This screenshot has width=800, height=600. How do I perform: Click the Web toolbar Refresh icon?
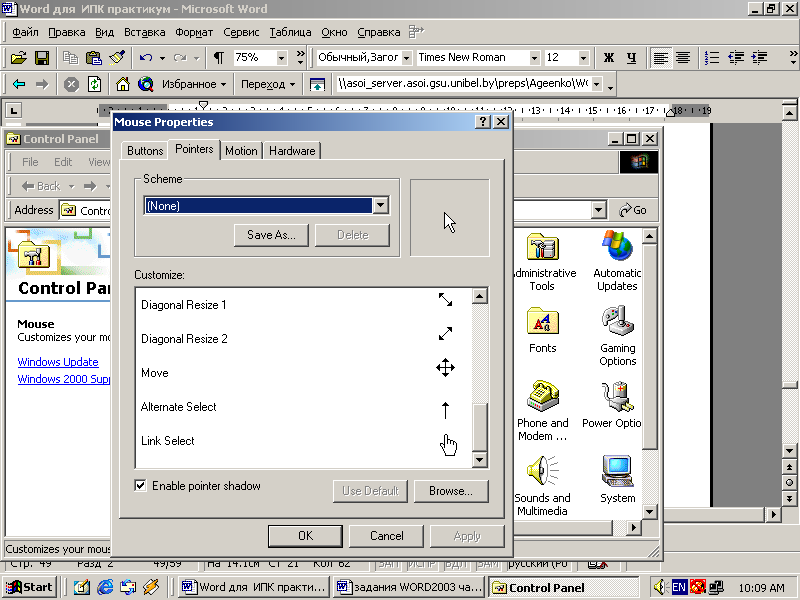pos(94,84)
